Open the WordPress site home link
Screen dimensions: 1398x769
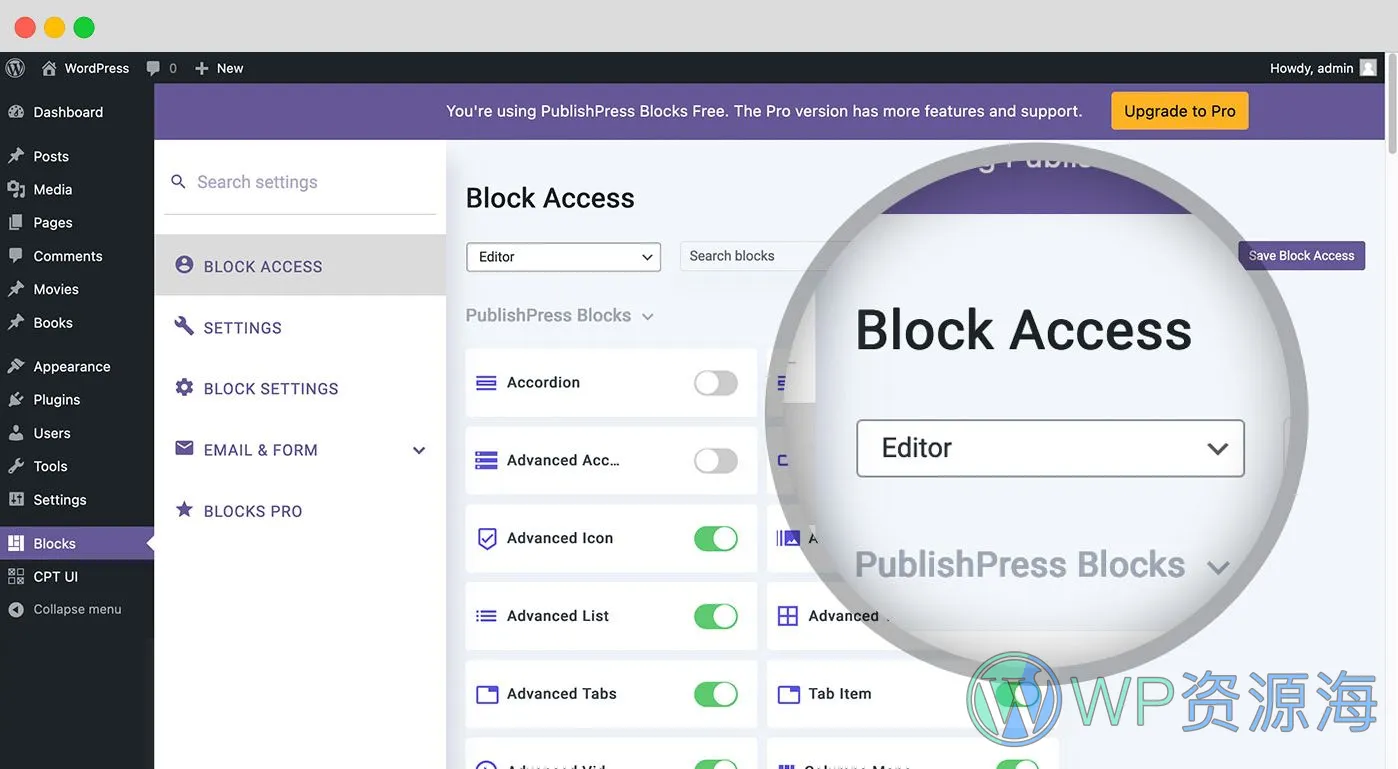86,68
